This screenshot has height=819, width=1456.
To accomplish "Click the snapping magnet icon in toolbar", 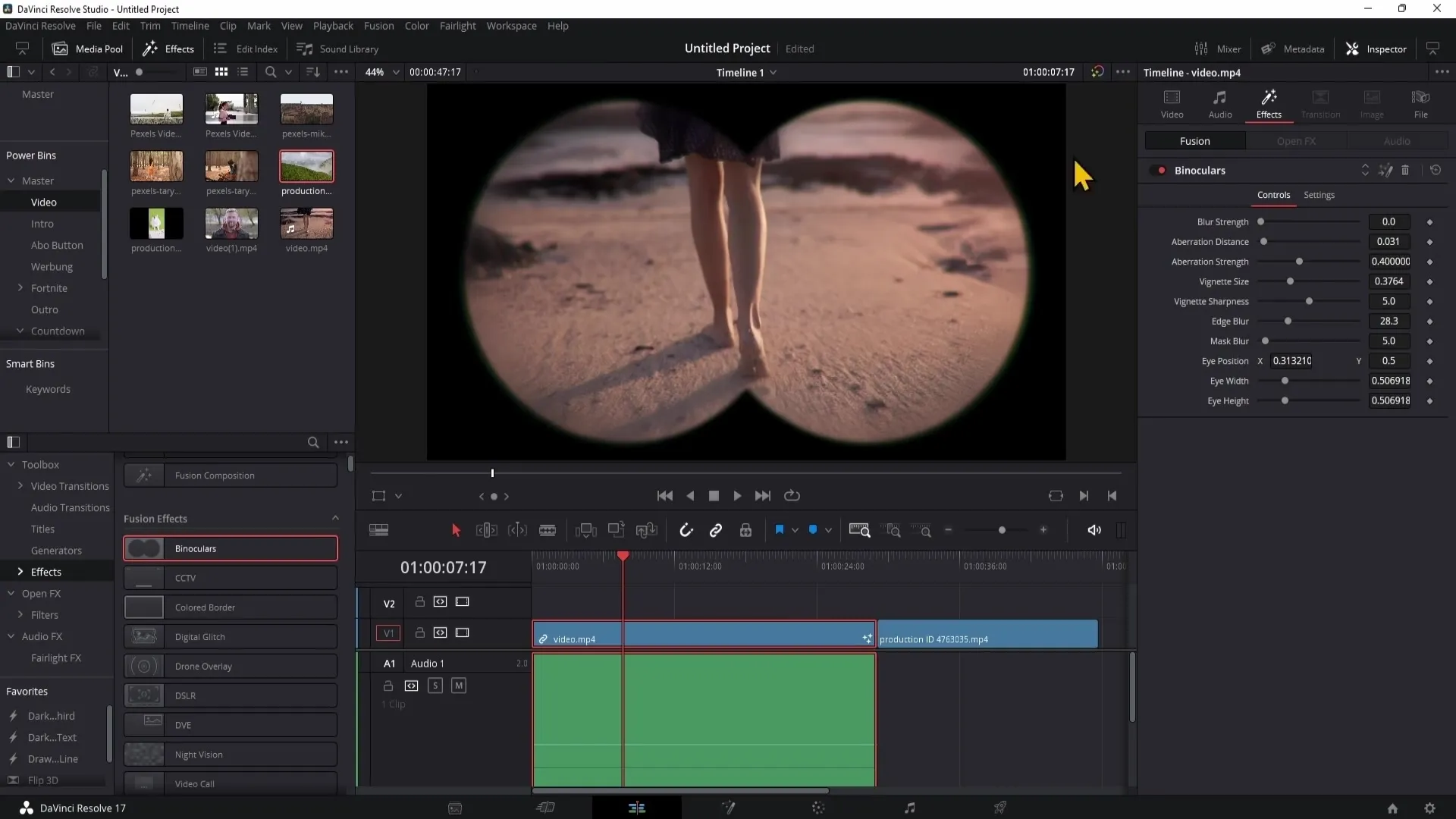I will click(685, 530).
